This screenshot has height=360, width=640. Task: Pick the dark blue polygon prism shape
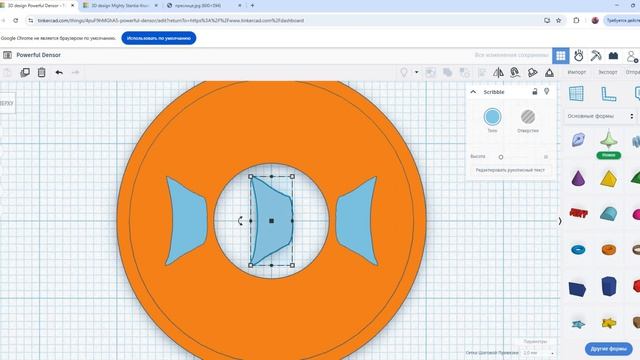click(x=609, y=286)
